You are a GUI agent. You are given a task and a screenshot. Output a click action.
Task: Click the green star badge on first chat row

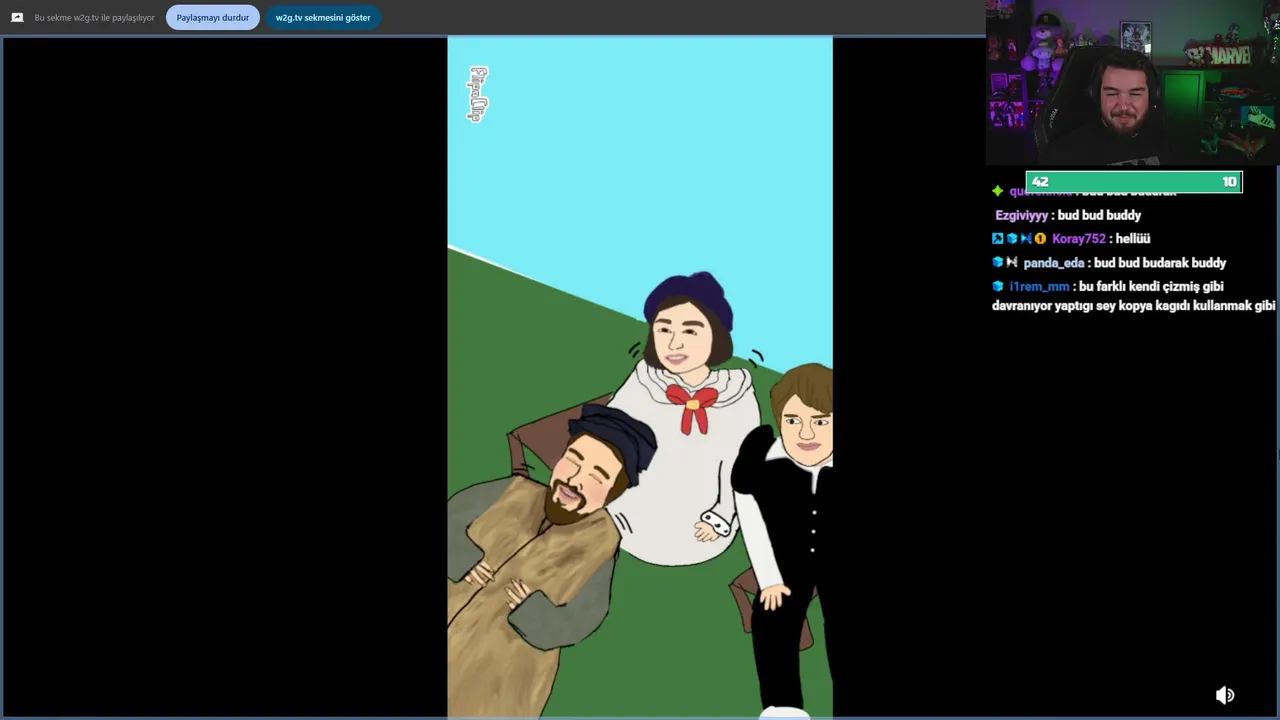coord(998,191)
